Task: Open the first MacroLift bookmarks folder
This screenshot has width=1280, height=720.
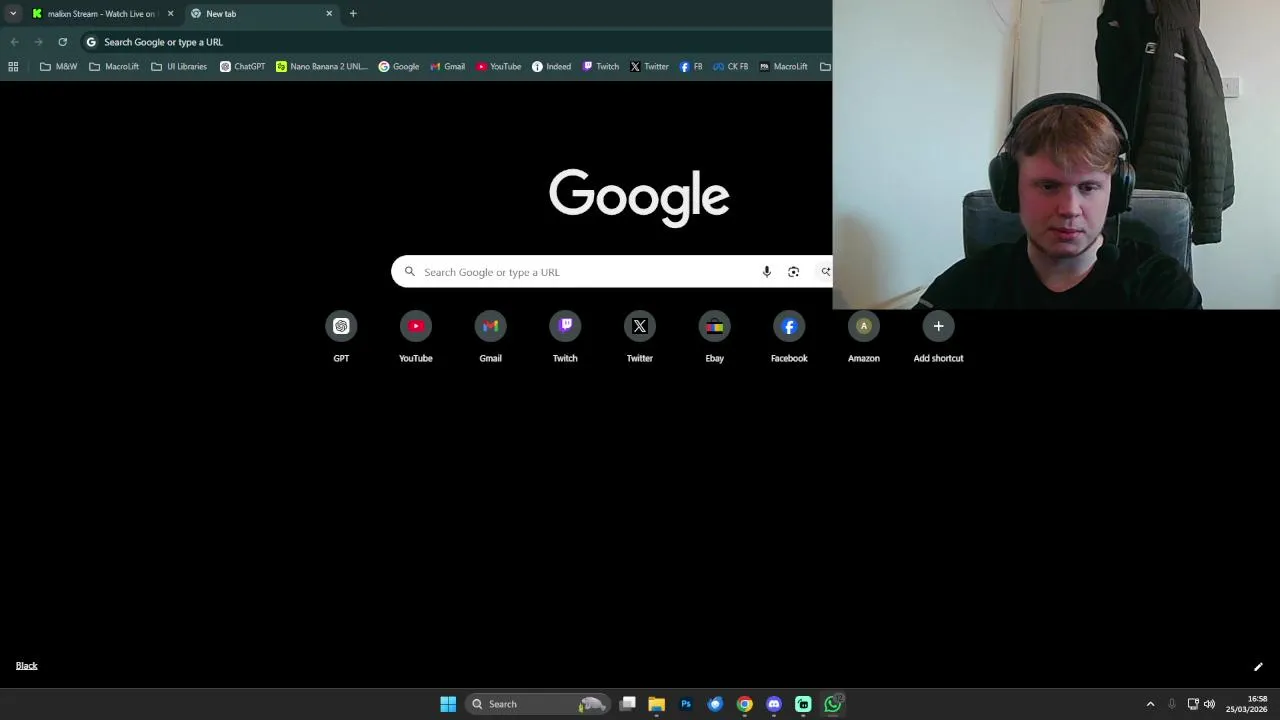Action: point(114,67)
